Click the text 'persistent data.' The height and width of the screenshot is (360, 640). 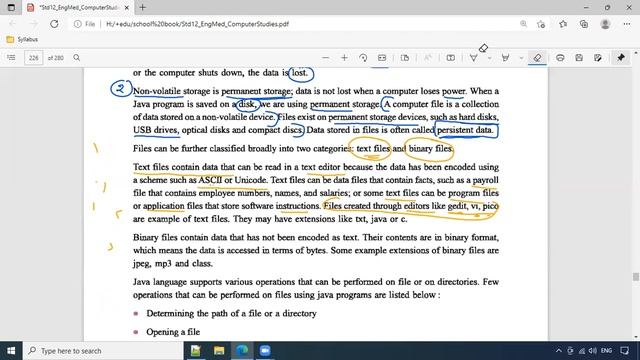pyautogui.click(x=465, y=130)
